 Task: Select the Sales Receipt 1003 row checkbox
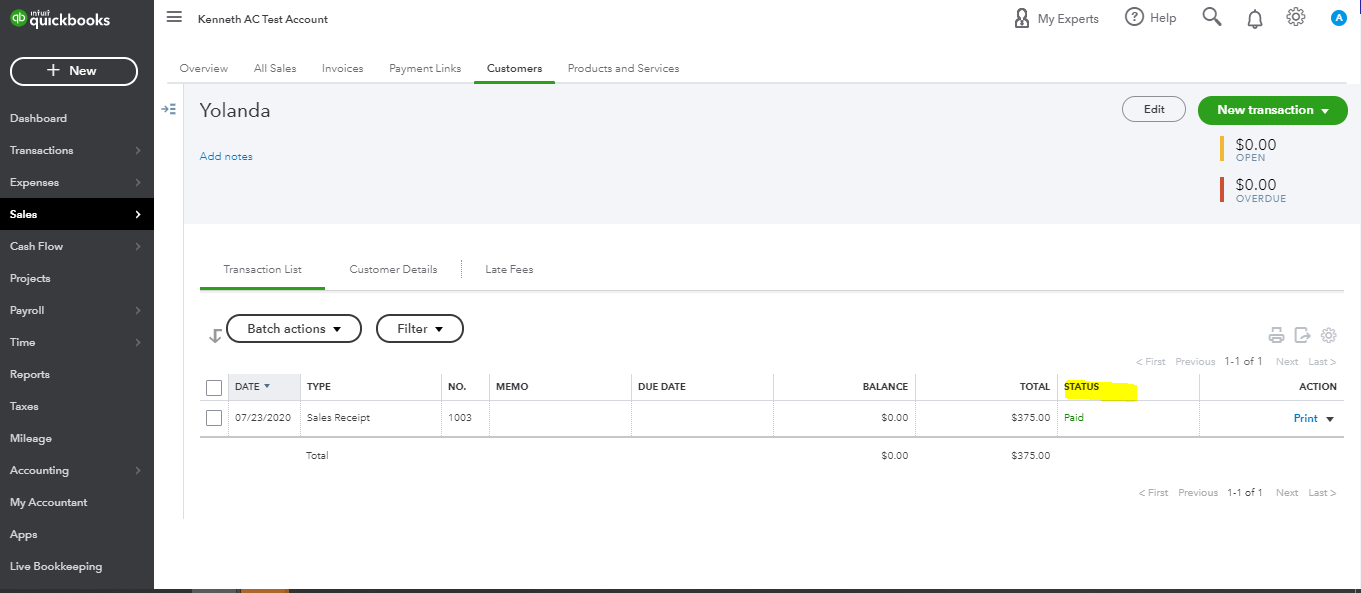tap(214, 418)
